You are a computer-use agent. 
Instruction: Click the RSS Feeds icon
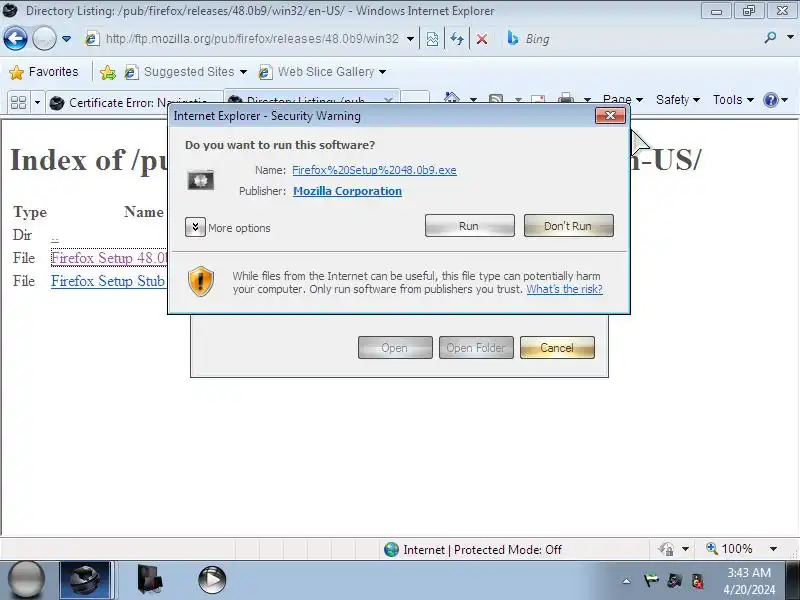pos(496,98)
